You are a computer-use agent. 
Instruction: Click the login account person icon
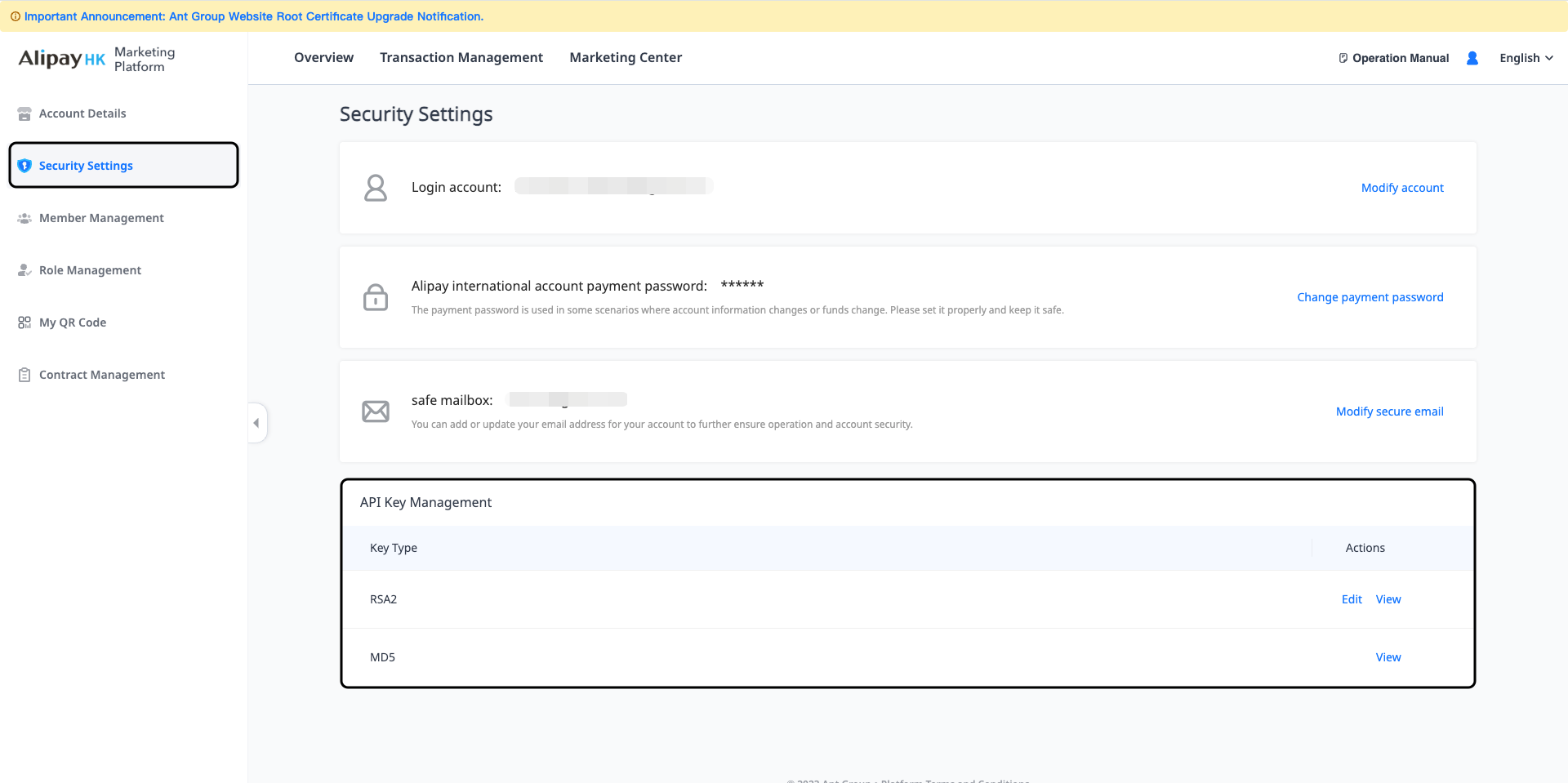(376, 188)
